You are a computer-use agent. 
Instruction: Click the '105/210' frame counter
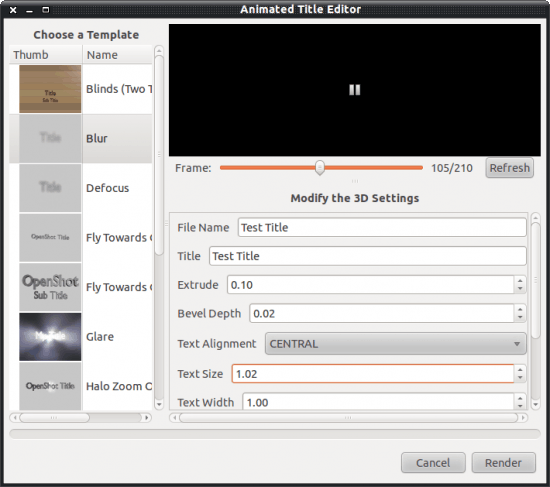coord(452,168)
